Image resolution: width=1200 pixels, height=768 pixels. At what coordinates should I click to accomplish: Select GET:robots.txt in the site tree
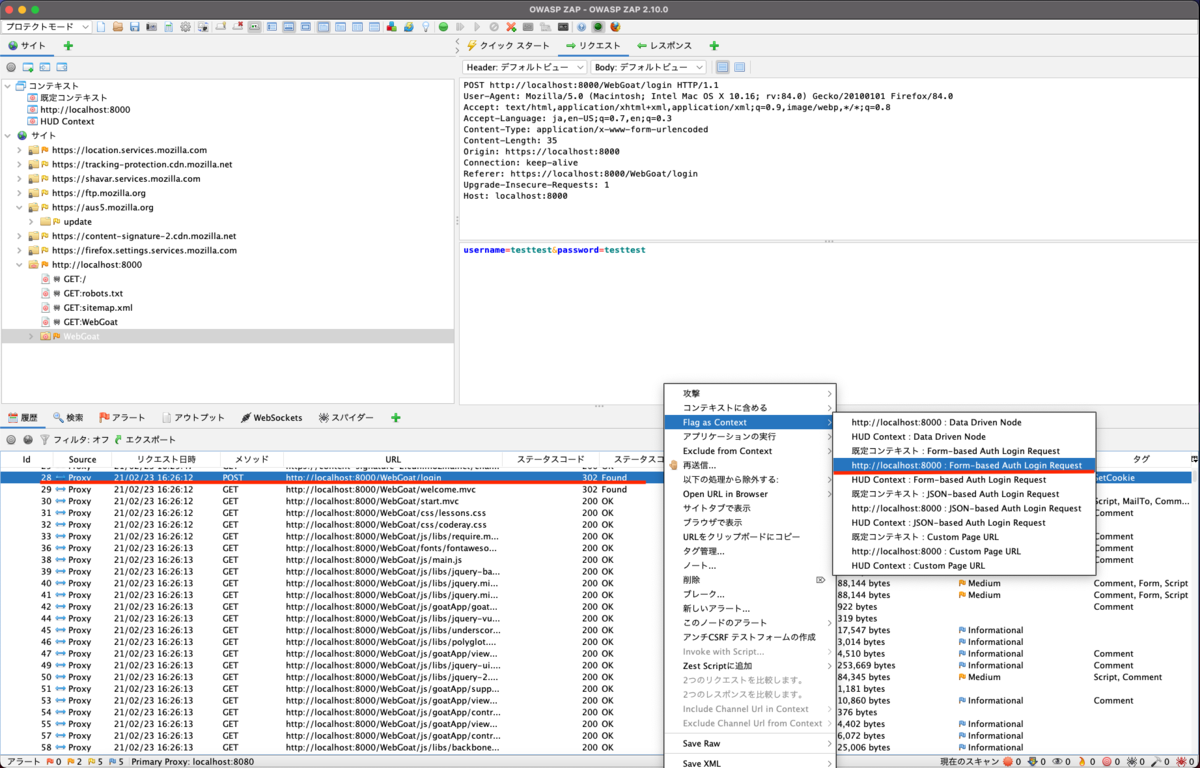coord(92,293)
